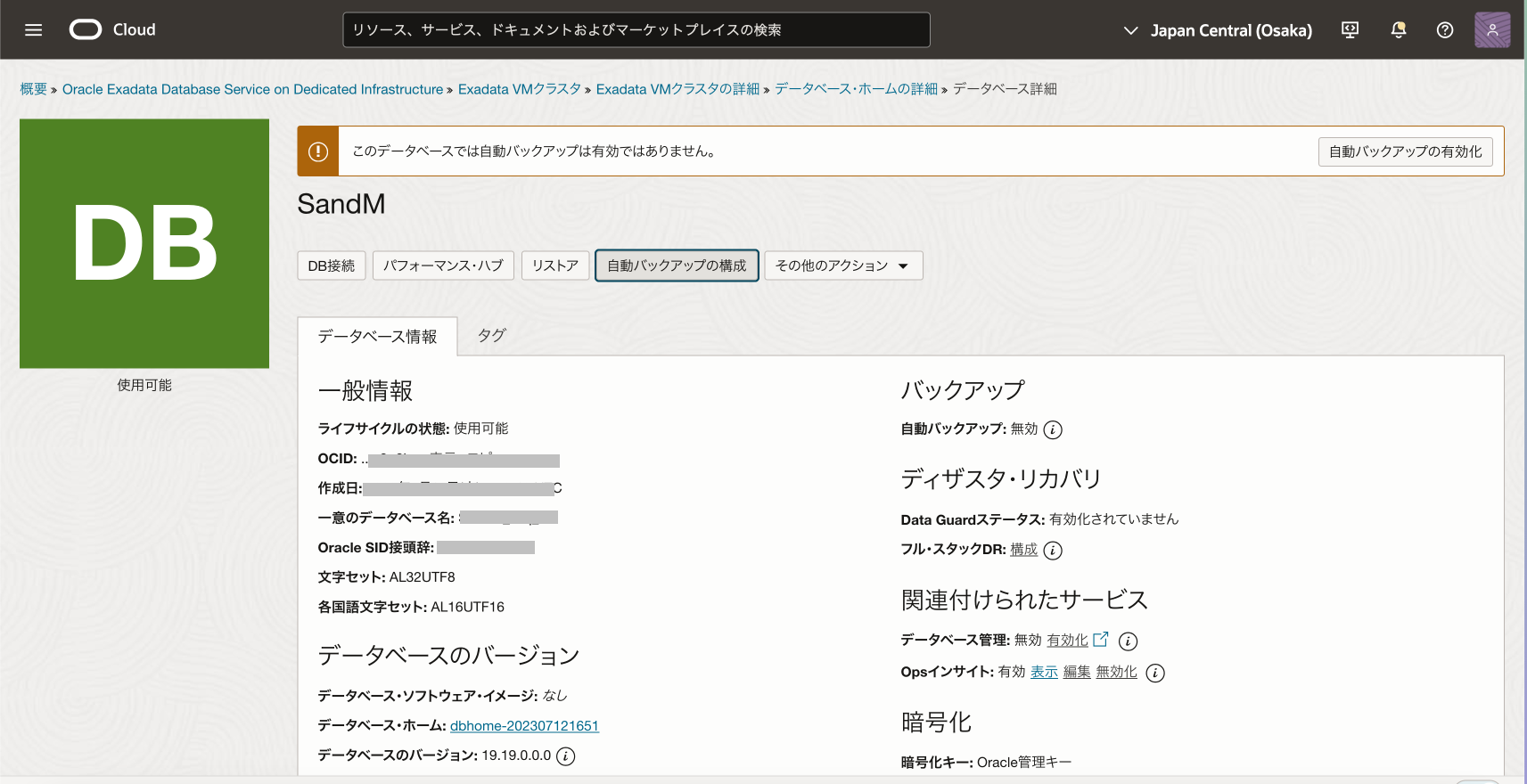Click the 自動バックアップの構成 button
The width and height of the screenshot is (1527, 784).
point(677,265)
